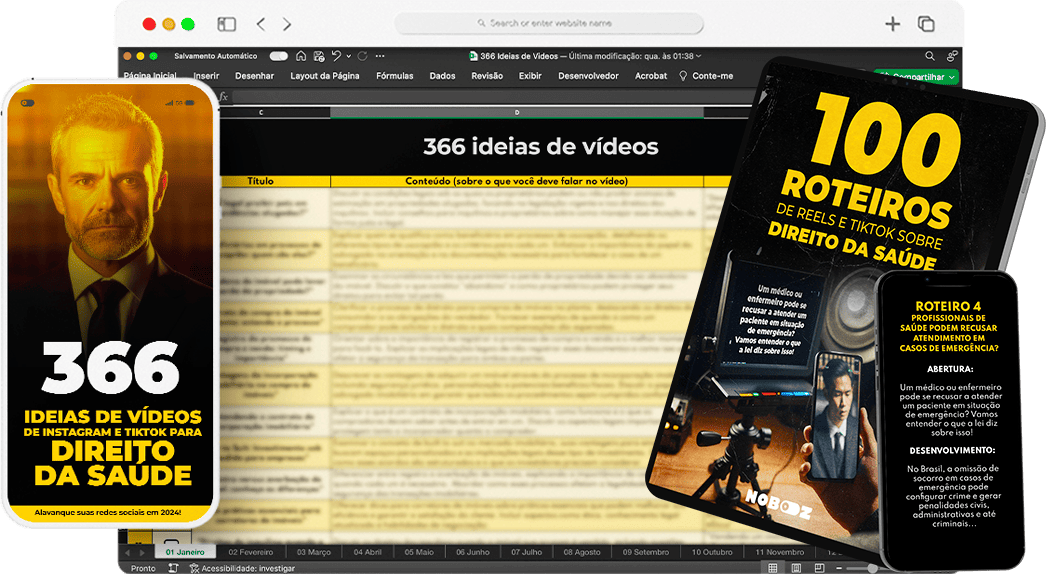Viewport: 1046px width, 574px height.
Task: Open the Fórmulas ribbon tab
Action: pyautogui.click(x=394, y=76)
